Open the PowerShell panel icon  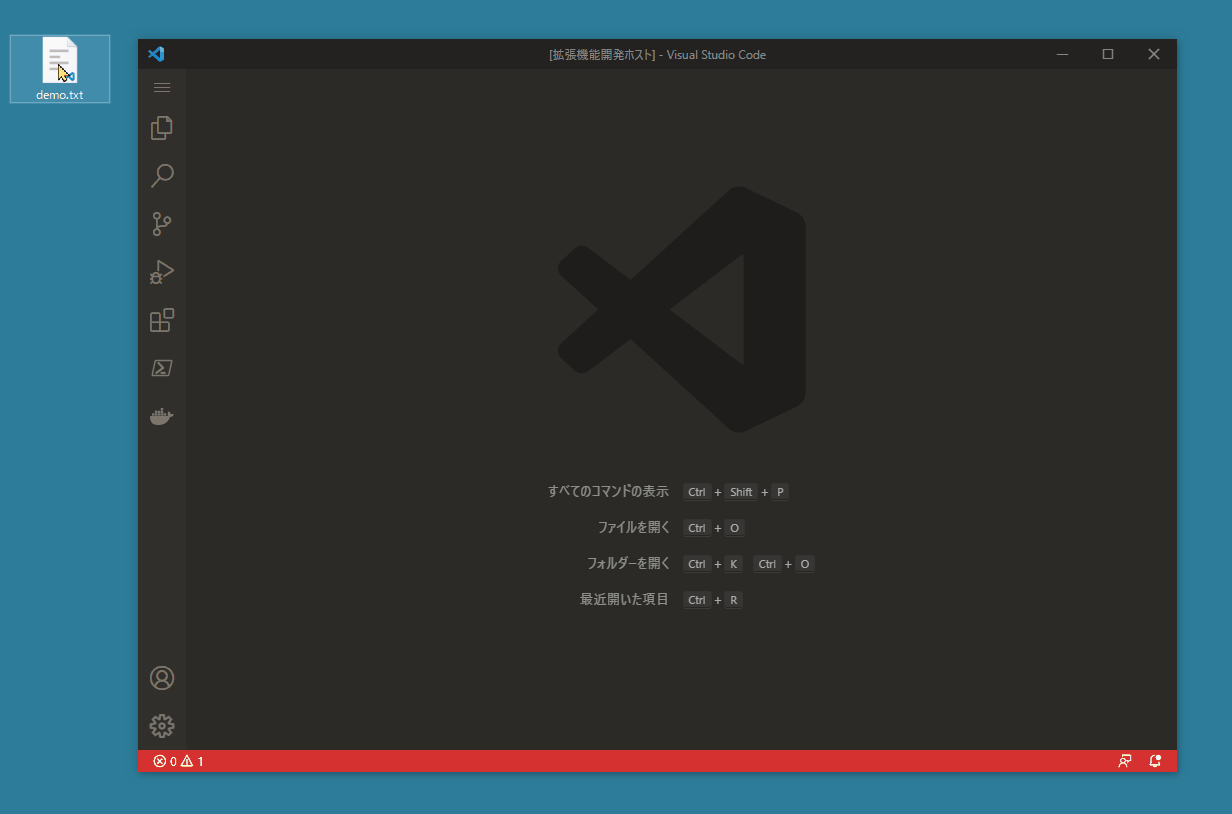pos(162,368)
